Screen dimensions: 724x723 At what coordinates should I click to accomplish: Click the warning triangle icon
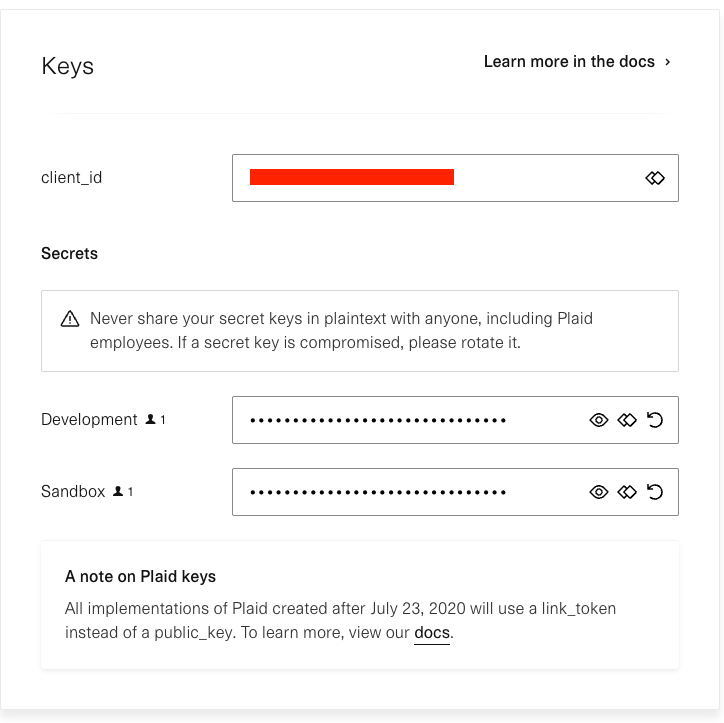click(x=70, y=319)
